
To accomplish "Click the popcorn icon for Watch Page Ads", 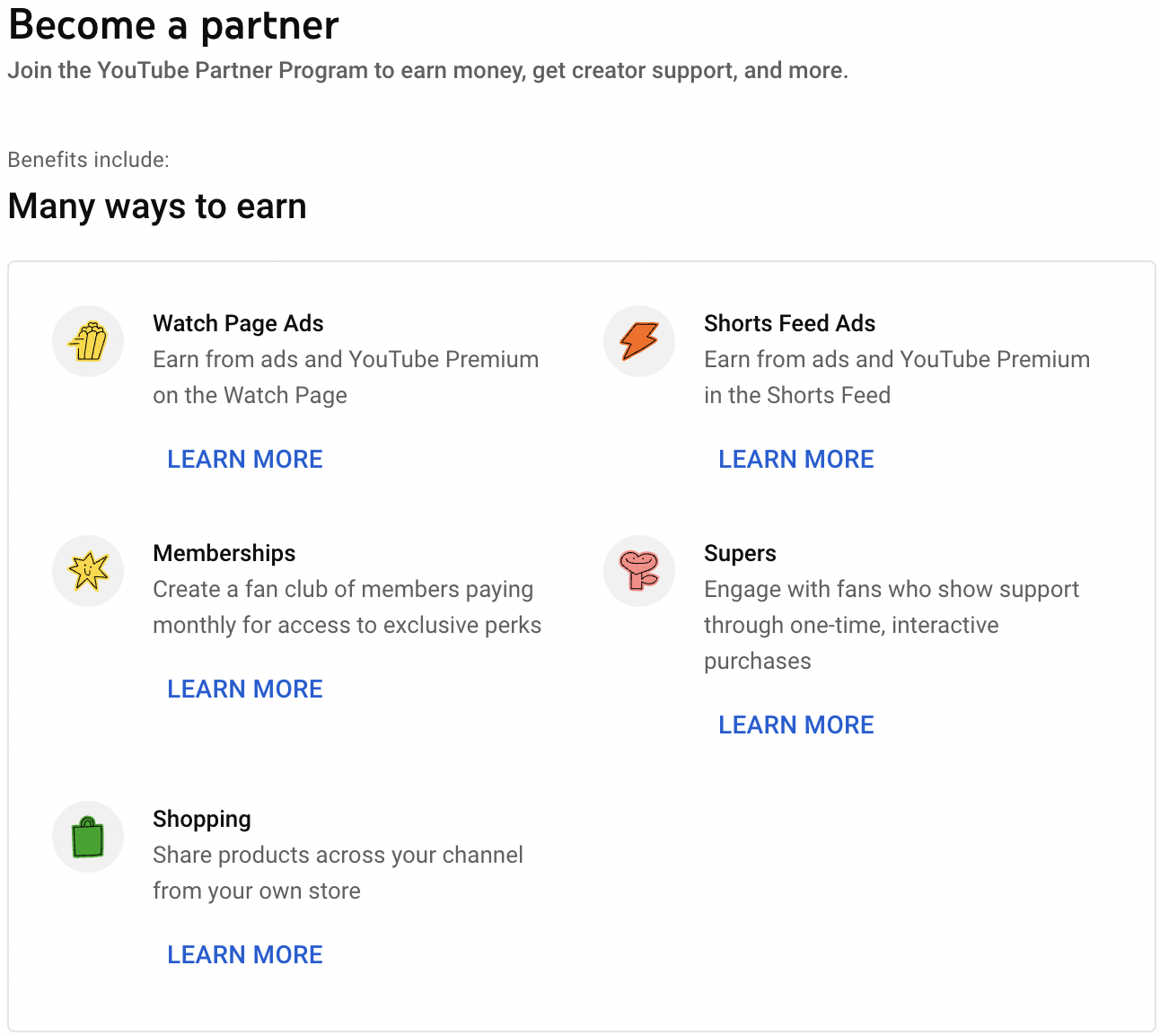I will (x=88, y=341).
